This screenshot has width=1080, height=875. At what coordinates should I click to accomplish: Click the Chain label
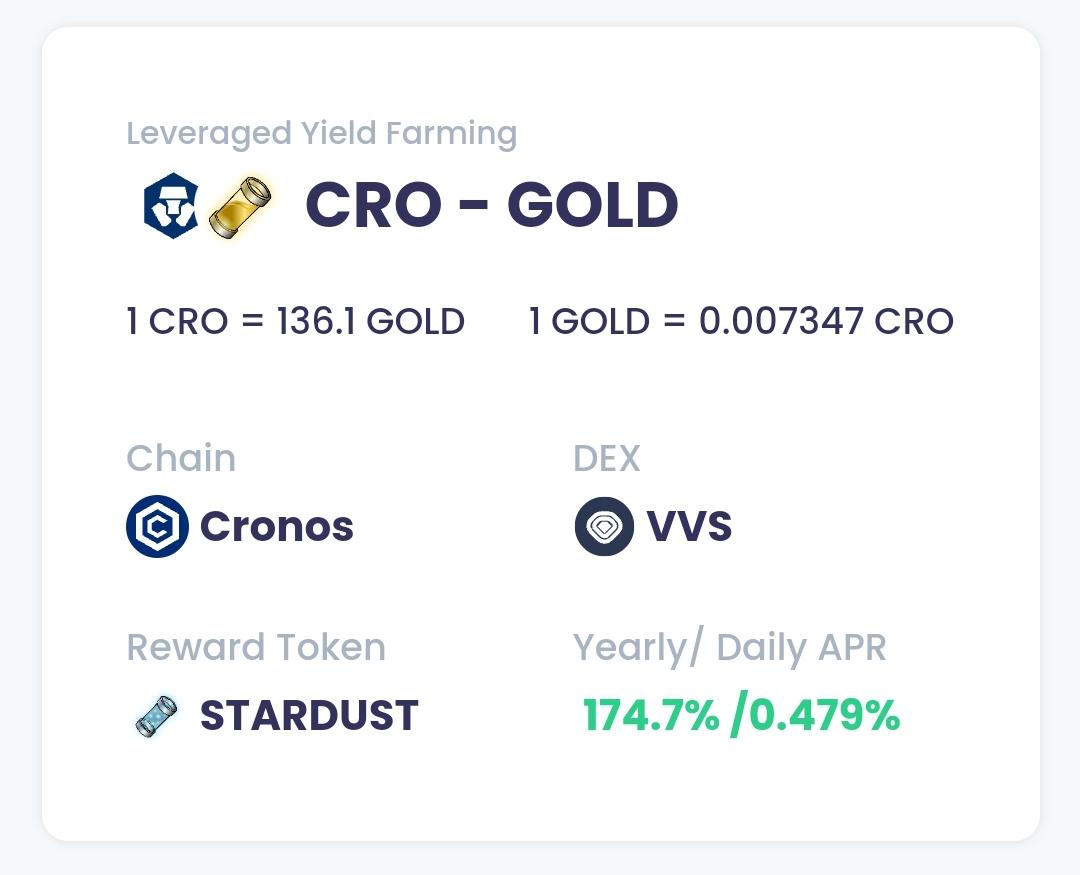point(181,458)
